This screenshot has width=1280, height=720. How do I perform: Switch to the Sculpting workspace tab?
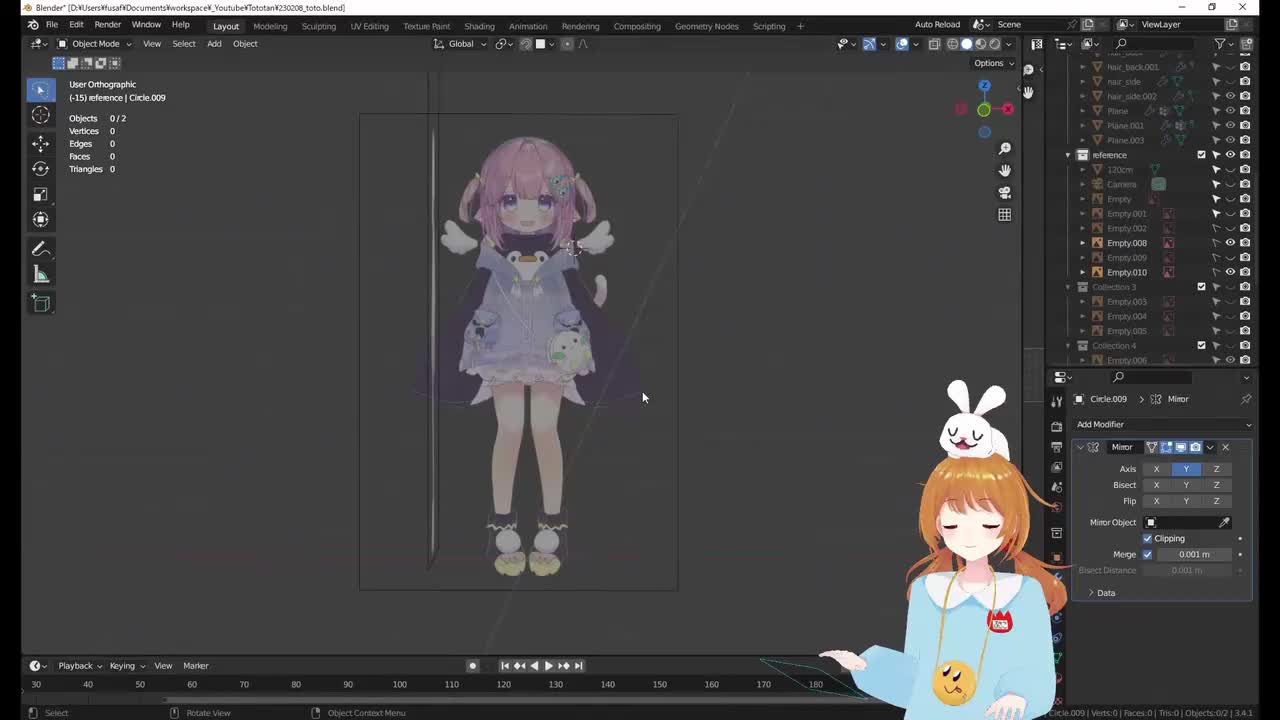pyautogui.click(x=319, y=26)
